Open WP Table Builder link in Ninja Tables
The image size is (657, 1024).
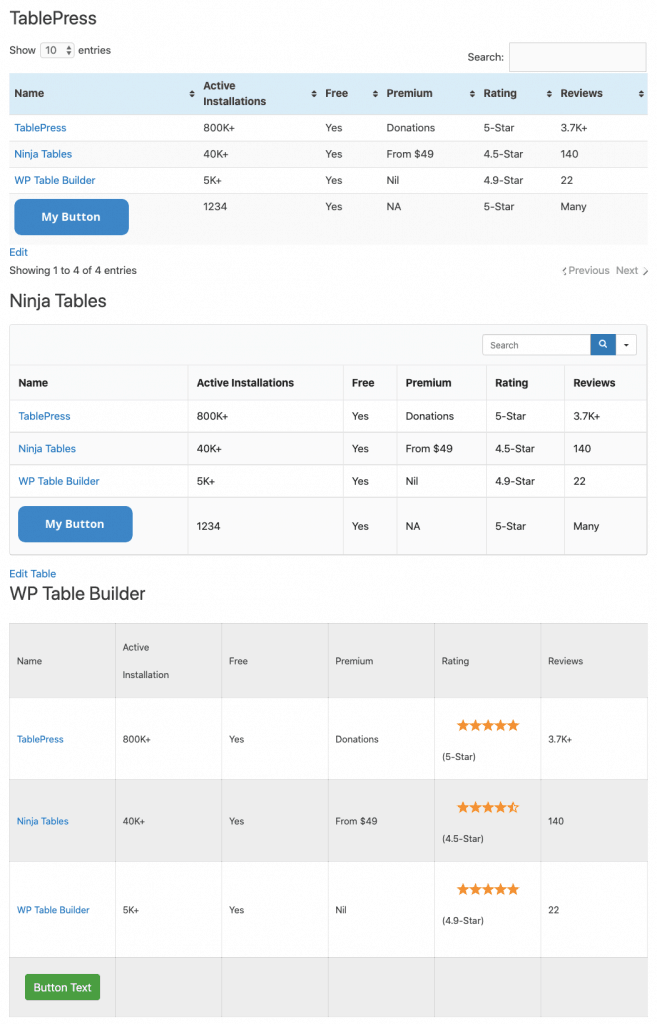pos(59,481)
